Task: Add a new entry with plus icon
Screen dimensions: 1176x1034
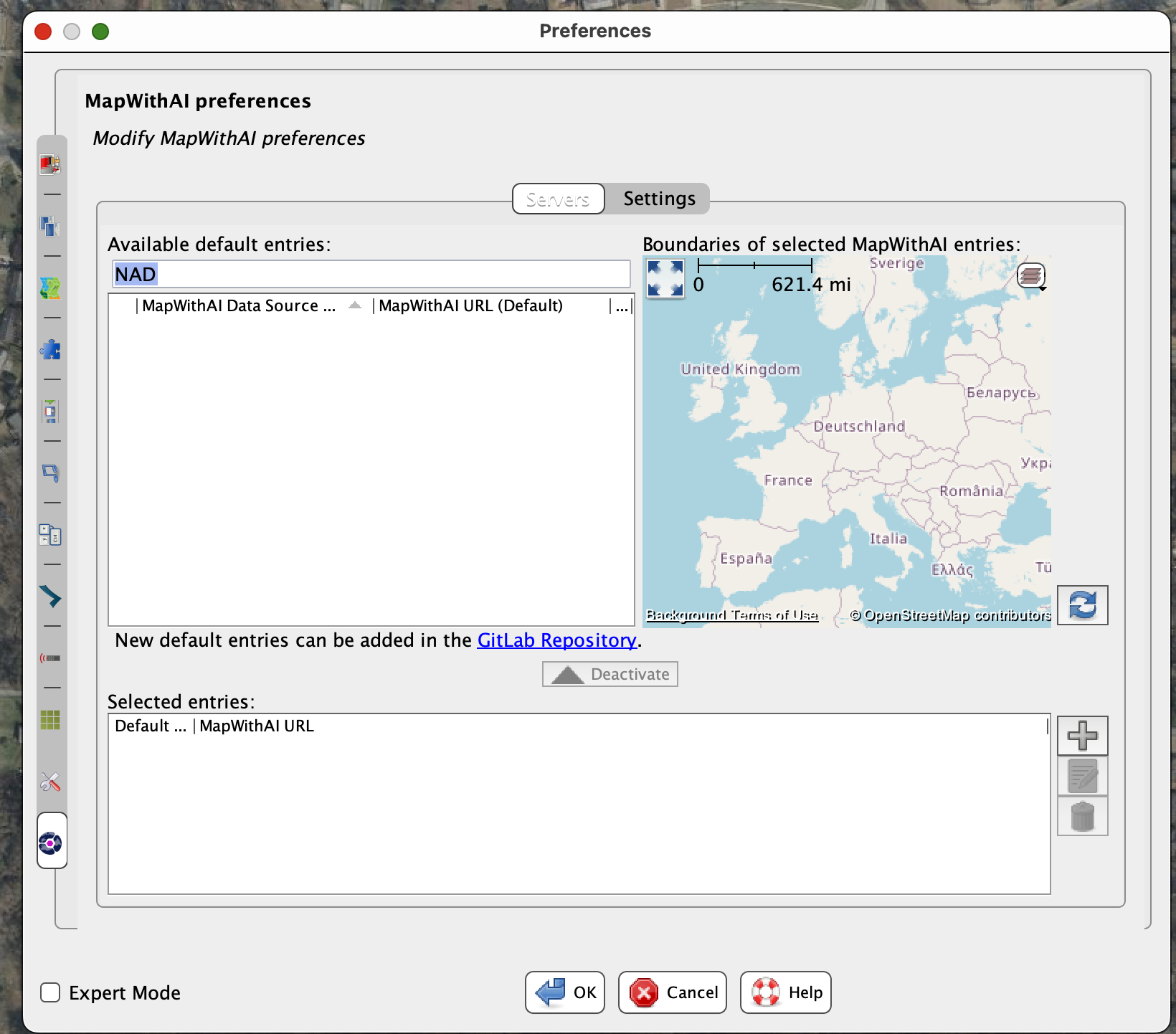Action: pos(1083,735)
